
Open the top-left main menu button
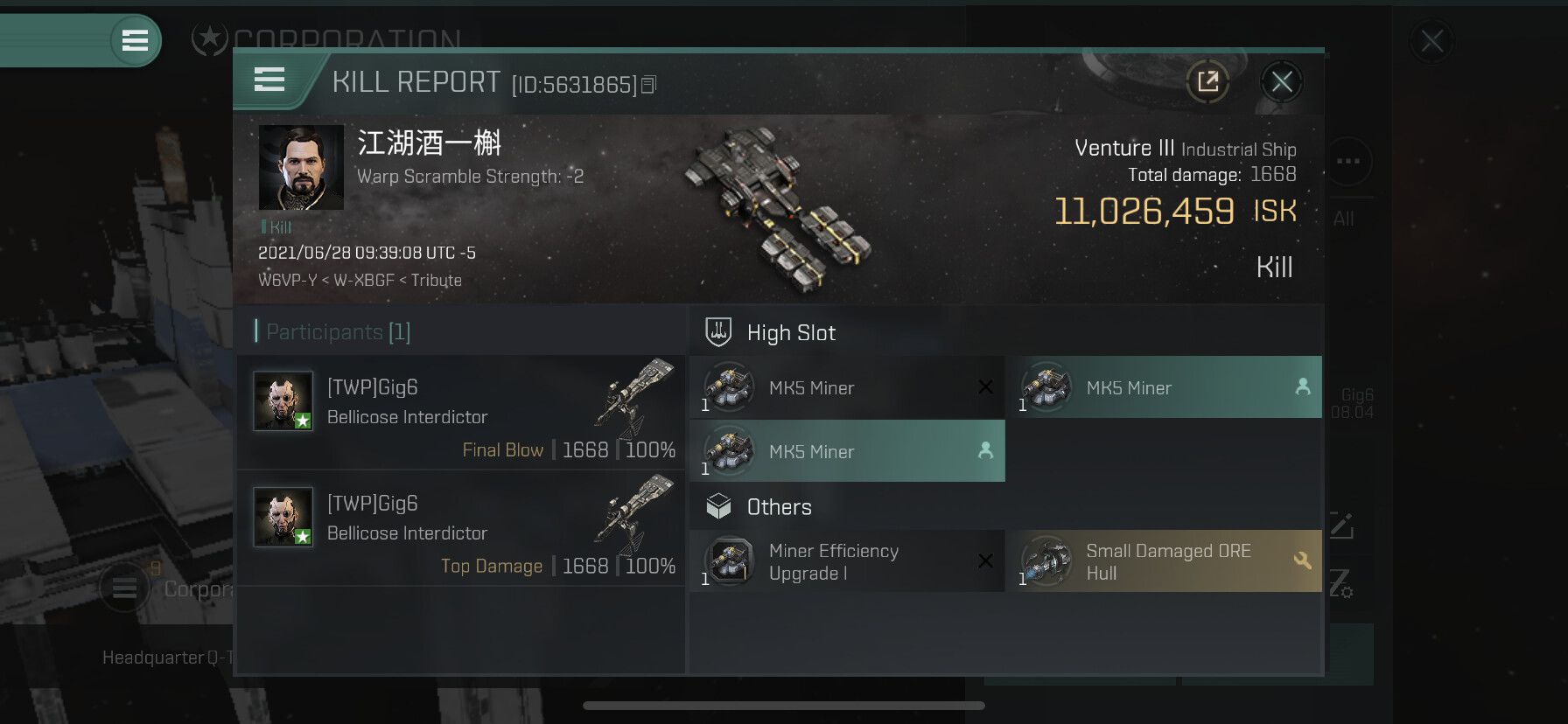point(135,40)
